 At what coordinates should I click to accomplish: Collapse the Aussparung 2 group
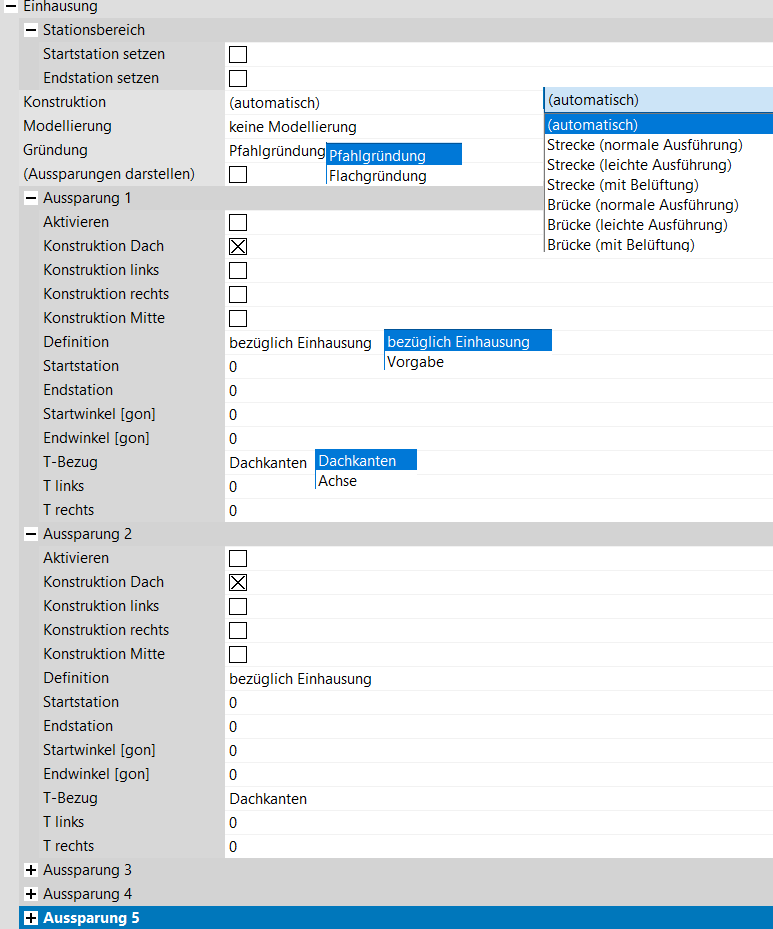tap(31, 534)
